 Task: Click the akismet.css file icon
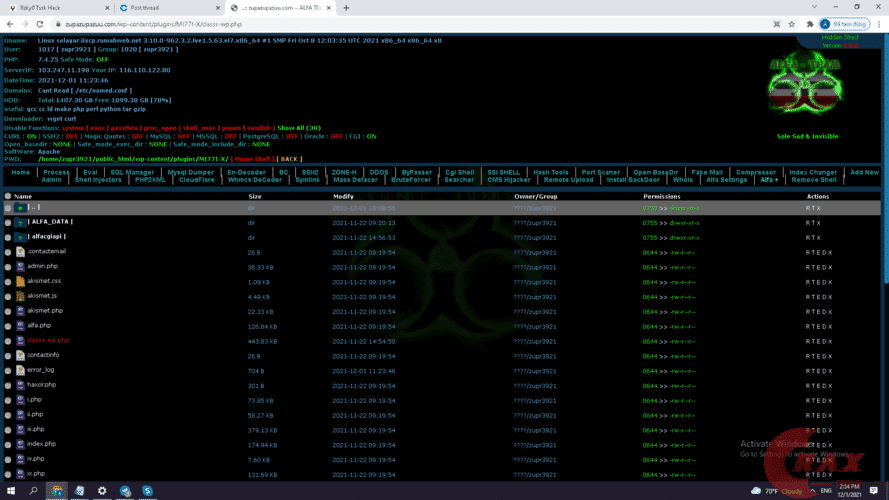click(20, 282)
